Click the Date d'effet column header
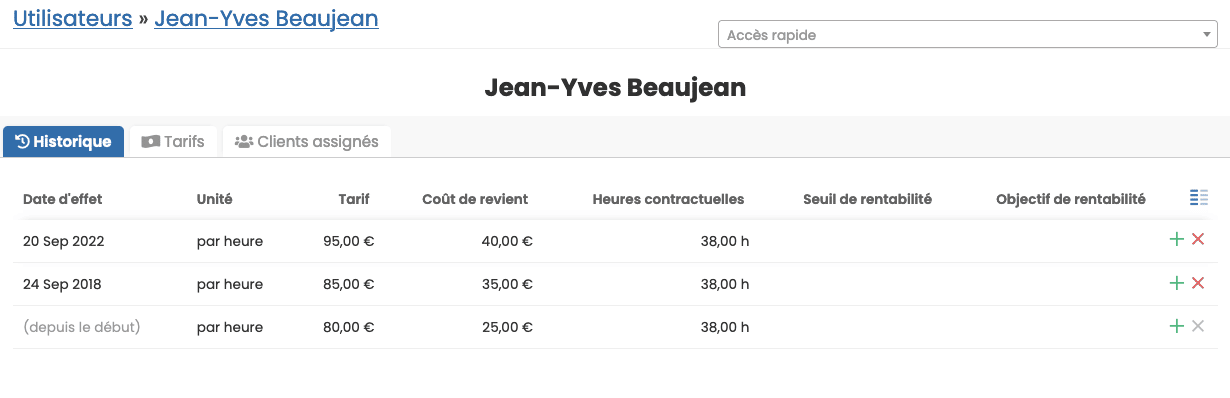Viewport: 1230px width, 398px height. pyautogui.click(x=63, y=199)
